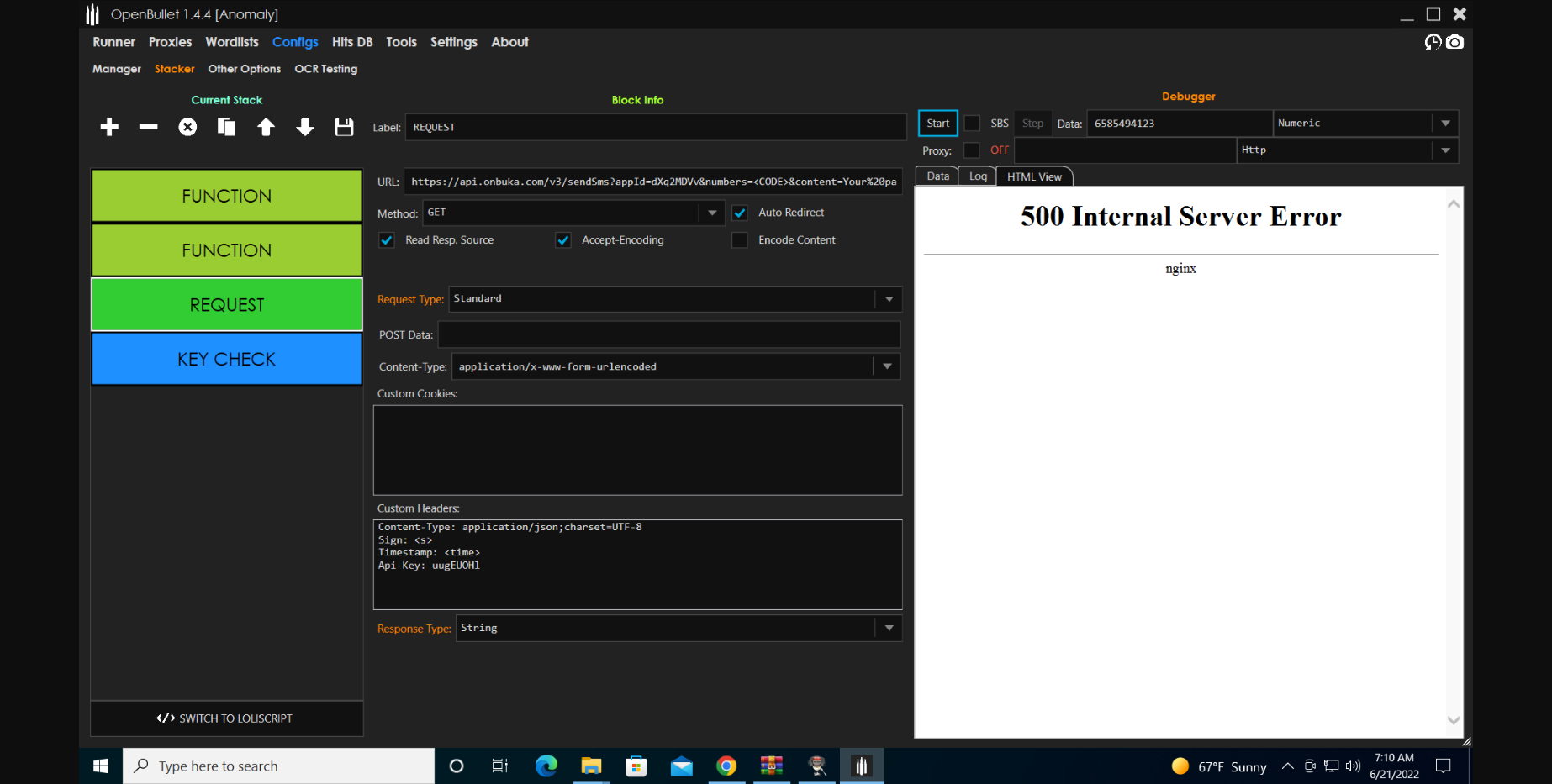Viewport: 1552px width, 784px height.
Task: Toggle the Proxy checkbox in Debugger
Action: tap(972, 150)
